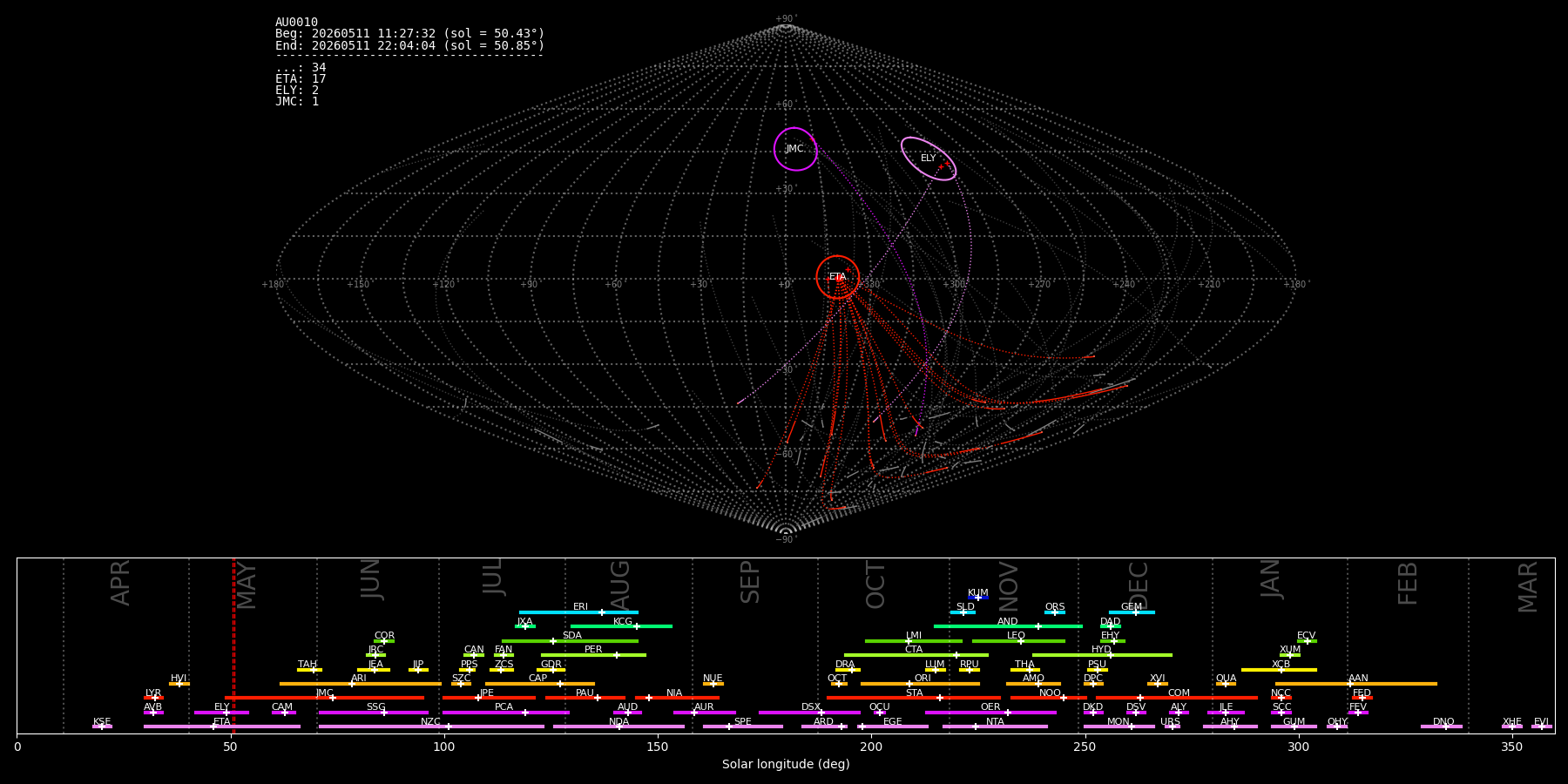The width and height of the screenshot is (1568, 784).
Task: Select the ERI cyan shower bar
Action: coord(578,612)
